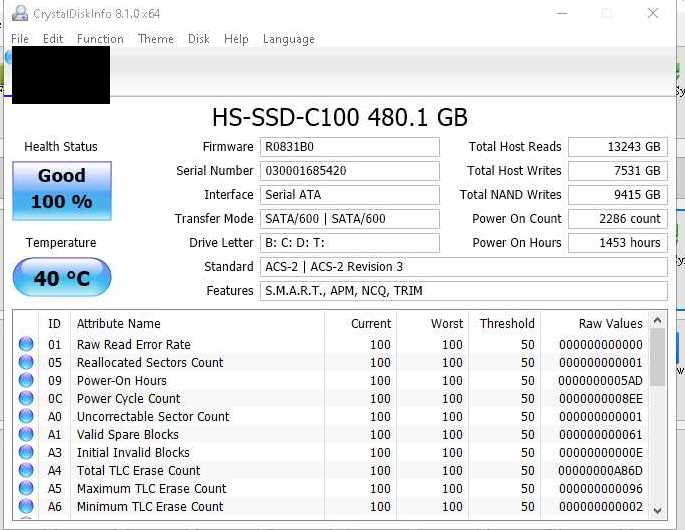Click the HS-SSD-C100 480.1 GB disk title
Image resolution: width=685 pixels, height=530 pixels.
tap(340, 117)
